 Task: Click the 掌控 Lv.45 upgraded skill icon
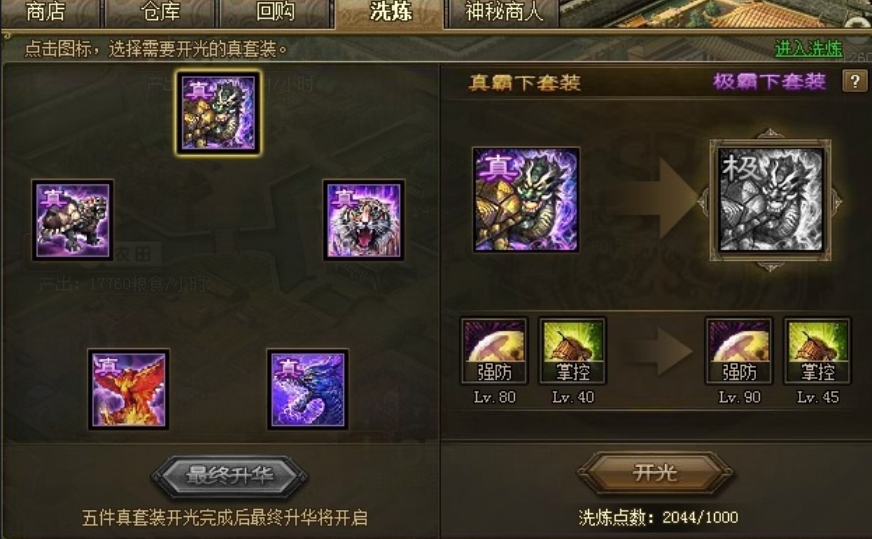point(818,351)
